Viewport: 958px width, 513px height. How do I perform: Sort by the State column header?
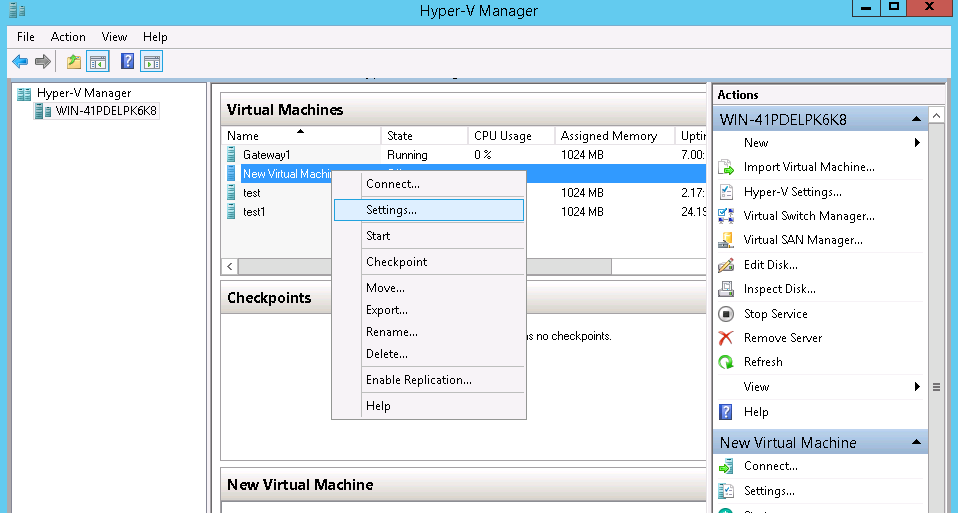click(425, 136)
